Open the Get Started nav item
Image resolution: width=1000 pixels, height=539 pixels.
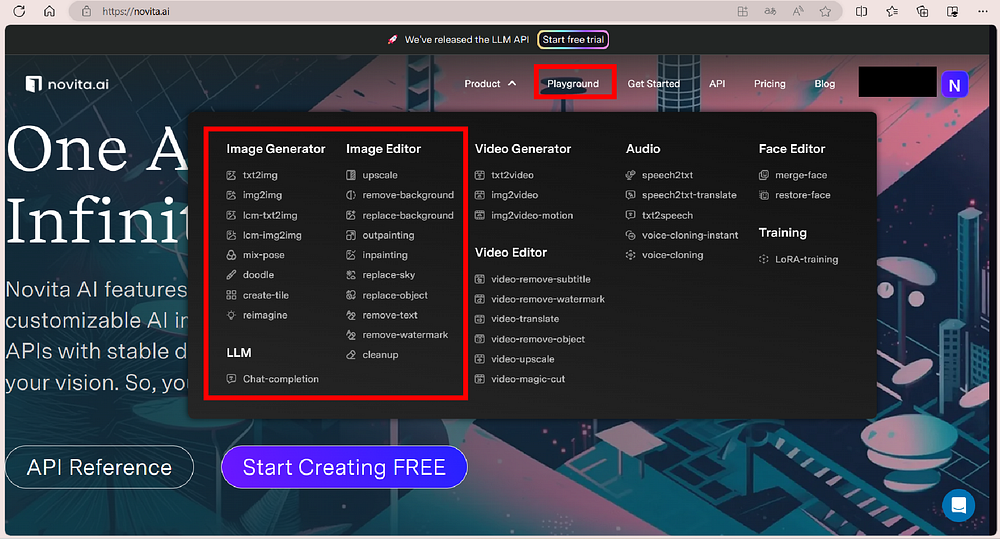654,84
